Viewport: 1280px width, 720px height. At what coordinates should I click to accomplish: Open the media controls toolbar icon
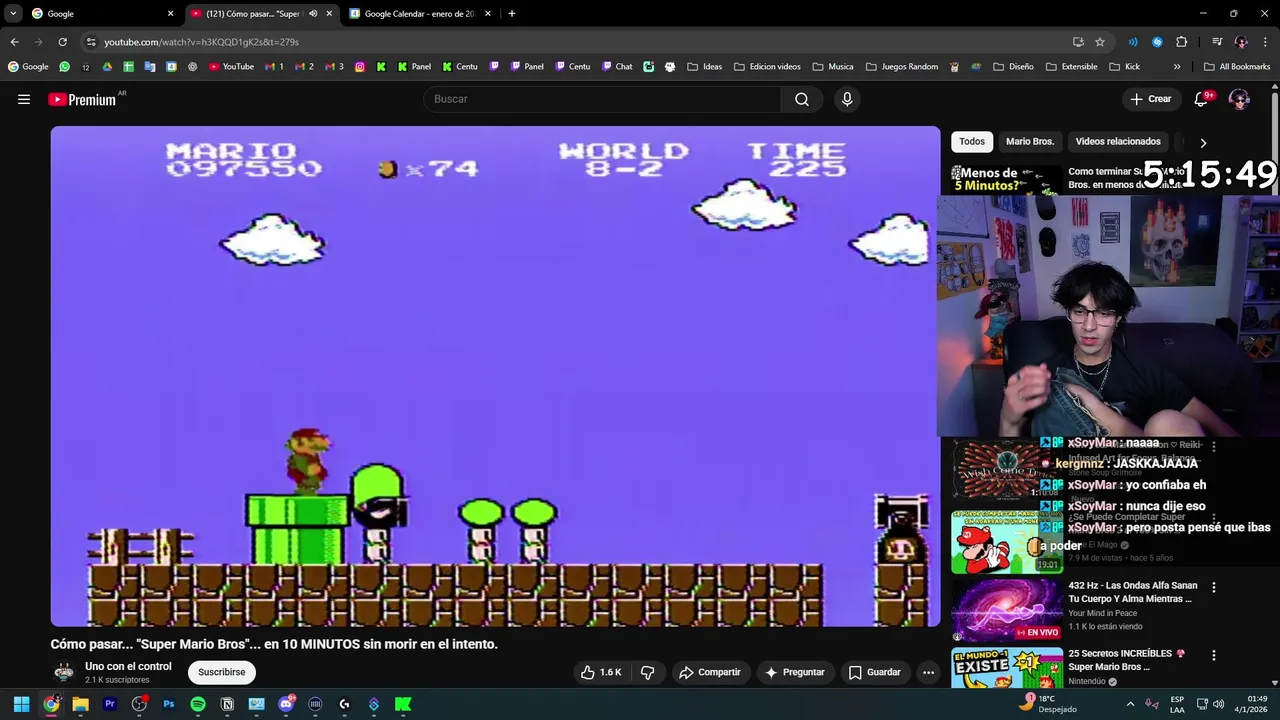click(1217, 42)
